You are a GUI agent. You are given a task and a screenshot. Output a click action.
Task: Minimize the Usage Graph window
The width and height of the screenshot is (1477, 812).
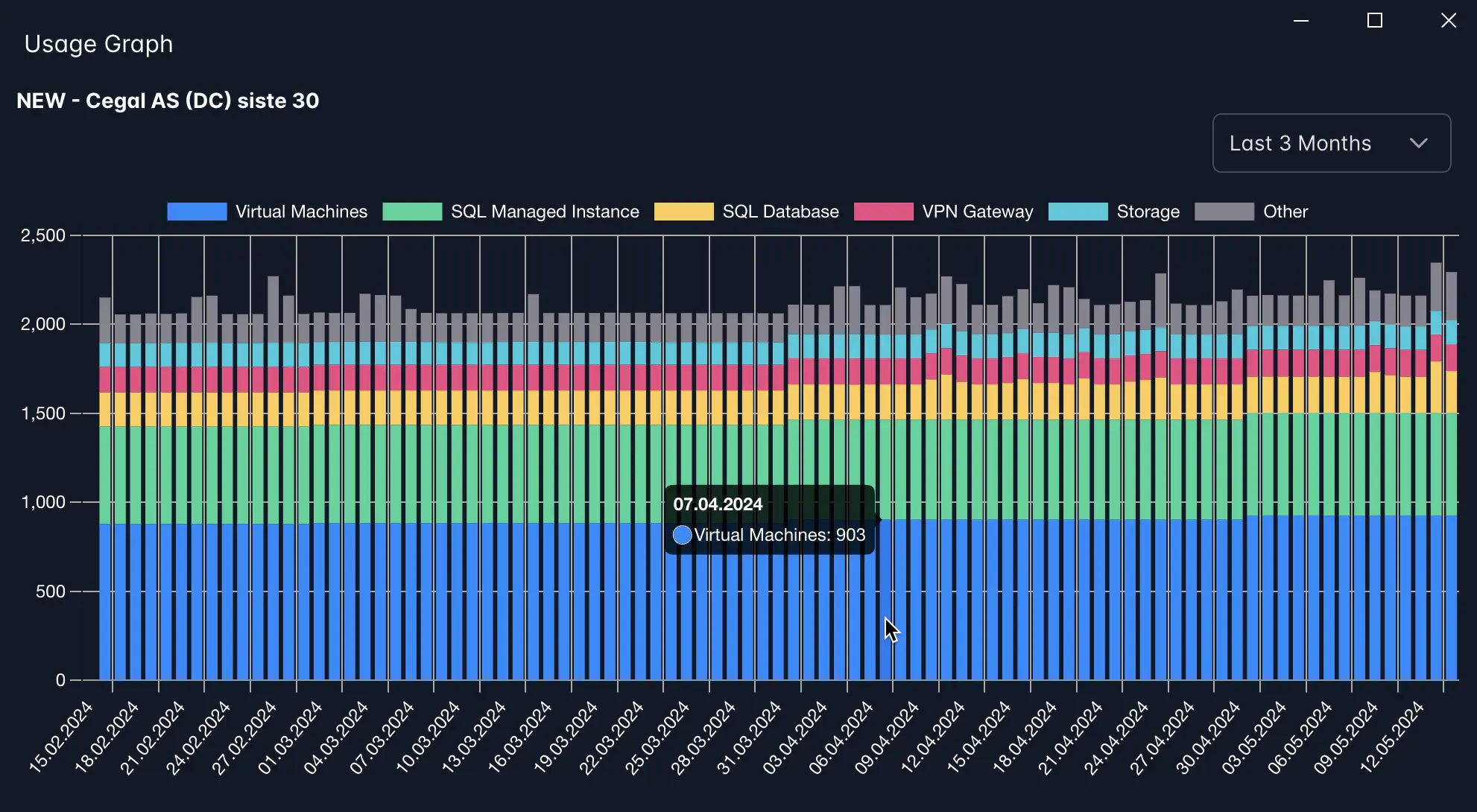(1301, 21)
